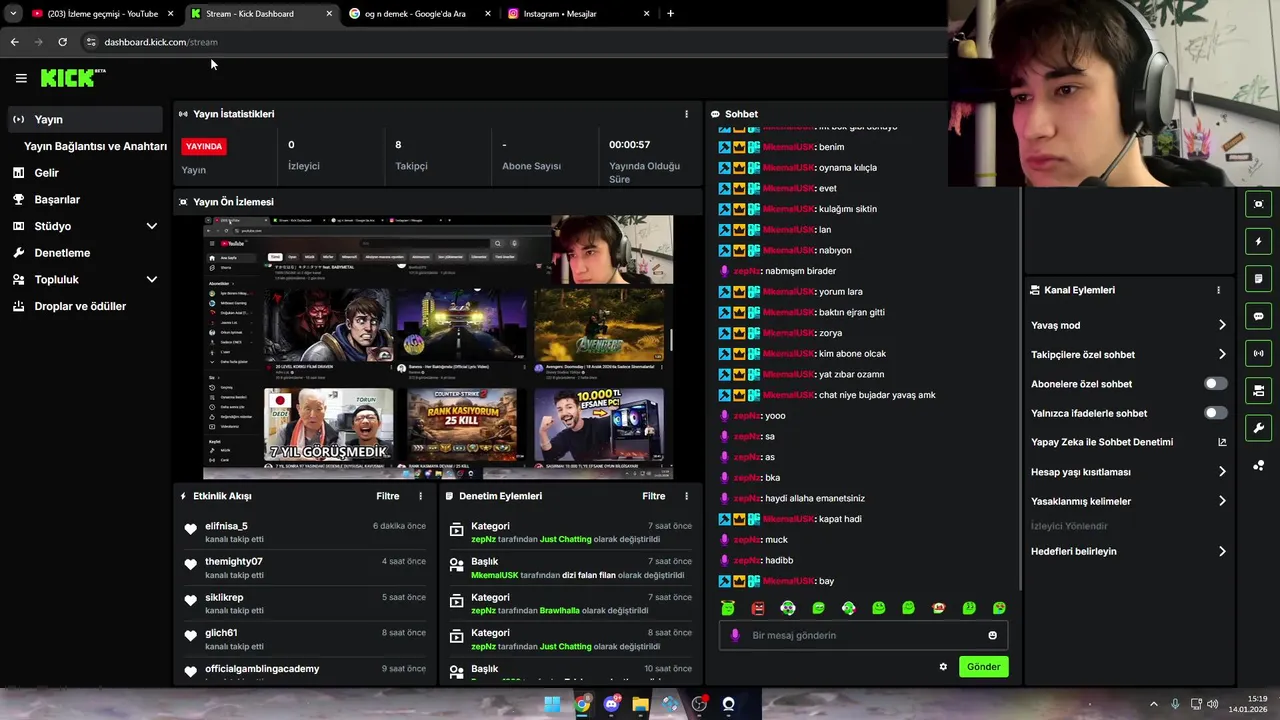Open Kanal Eylemleri three-dot menu
The width and height of the screenshot is (1280, 720).
tap(1218, 290)
